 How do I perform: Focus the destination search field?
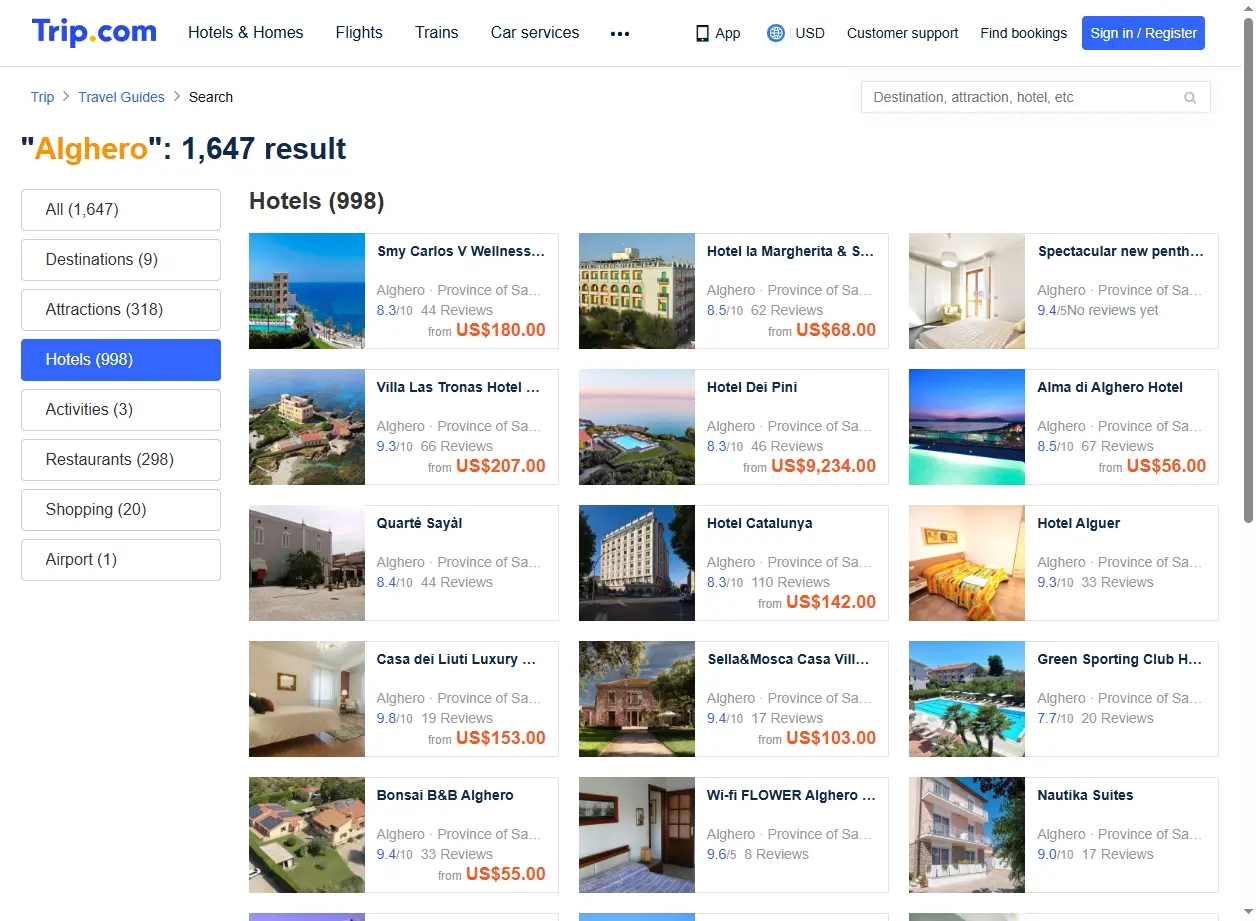coord(1035,97)
